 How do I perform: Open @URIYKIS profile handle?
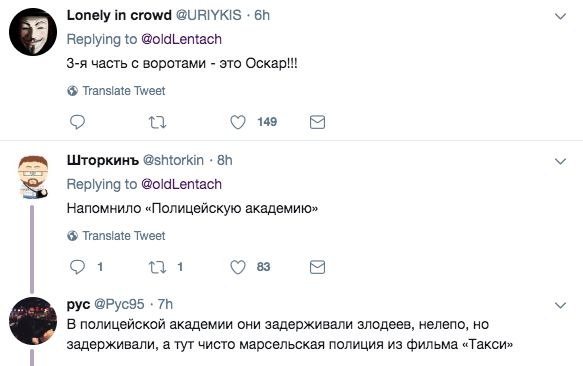[x=209, y=15]
